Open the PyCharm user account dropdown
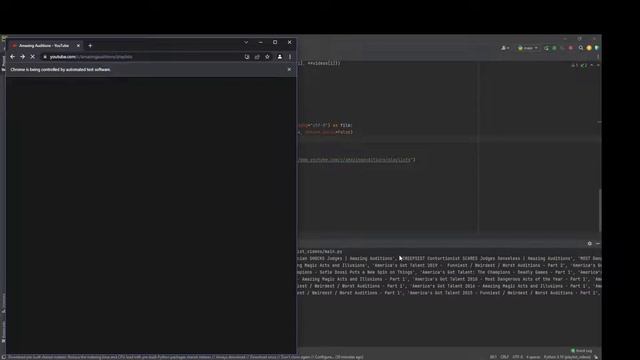The image size is (640, 360). pos(505,48)
